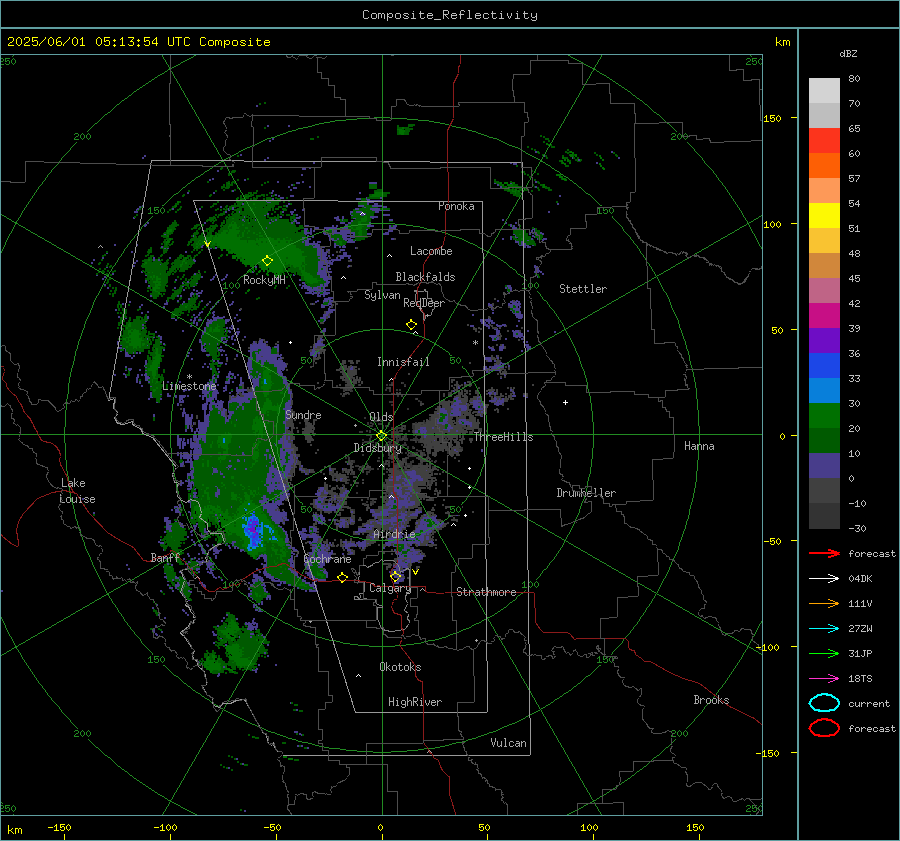This screenshot has height=841, width=900.
Task: Click the Hanna town label
Action: (x=699, y=446)
